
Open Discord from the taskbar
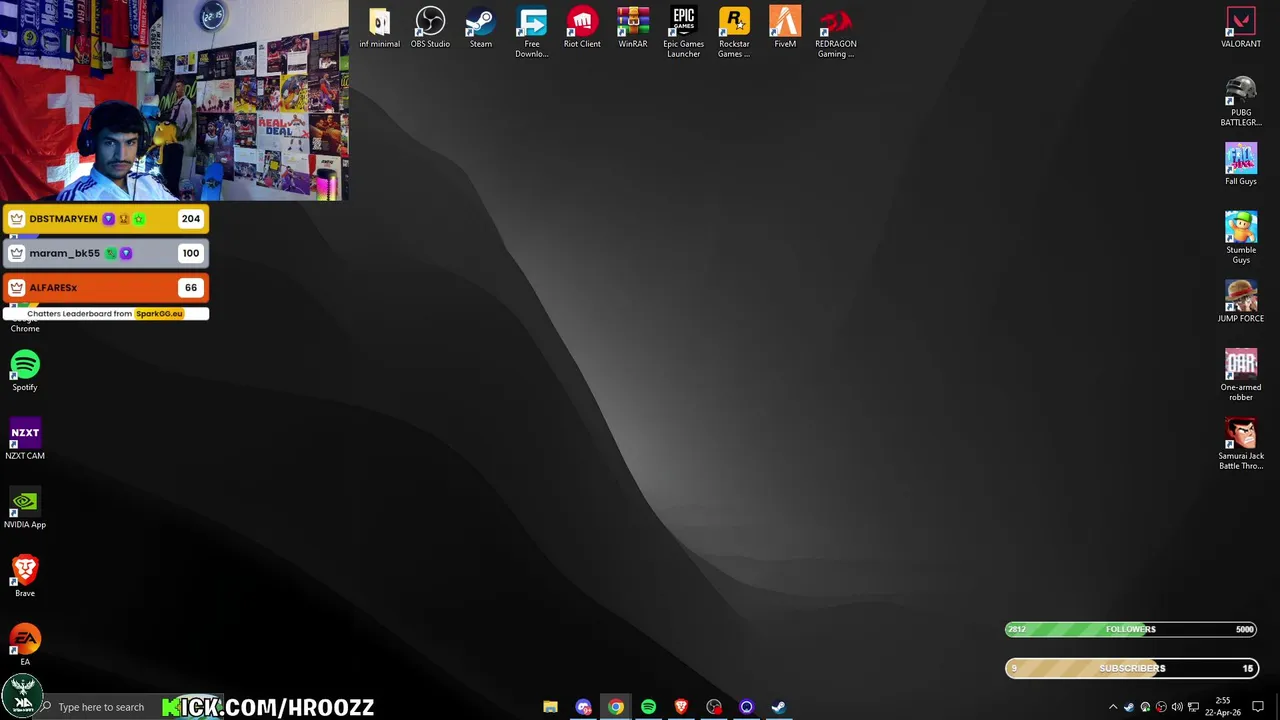point(583,707)
